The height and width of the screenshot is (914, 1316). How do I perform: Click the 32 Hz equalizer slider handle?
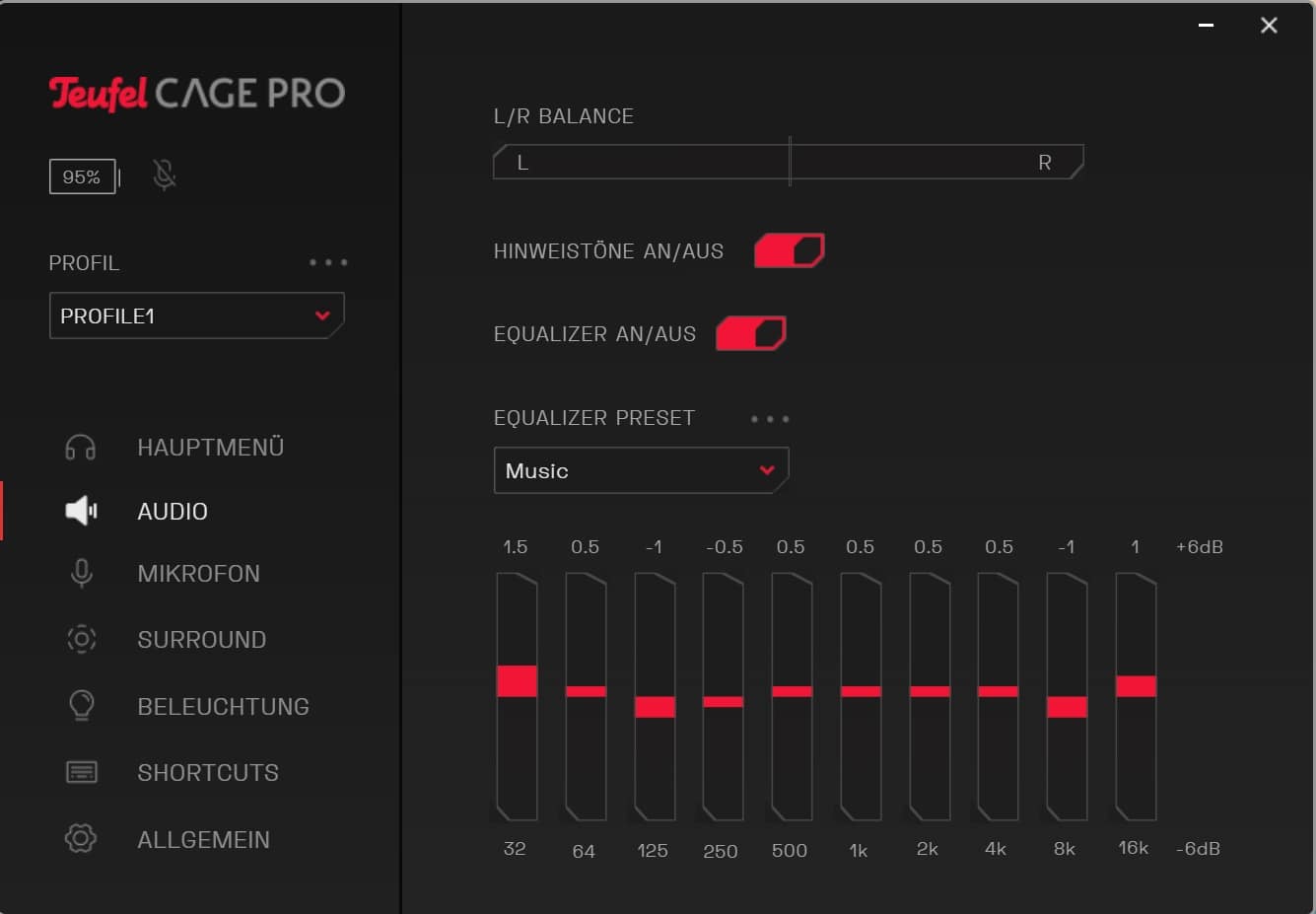tap(517, 681)
